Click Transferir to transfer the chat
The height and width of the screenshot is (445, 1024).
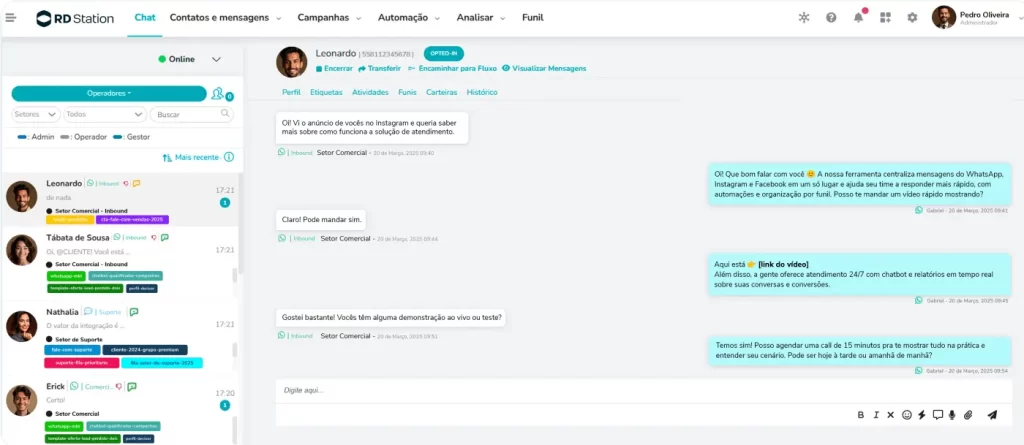[379, 69]
